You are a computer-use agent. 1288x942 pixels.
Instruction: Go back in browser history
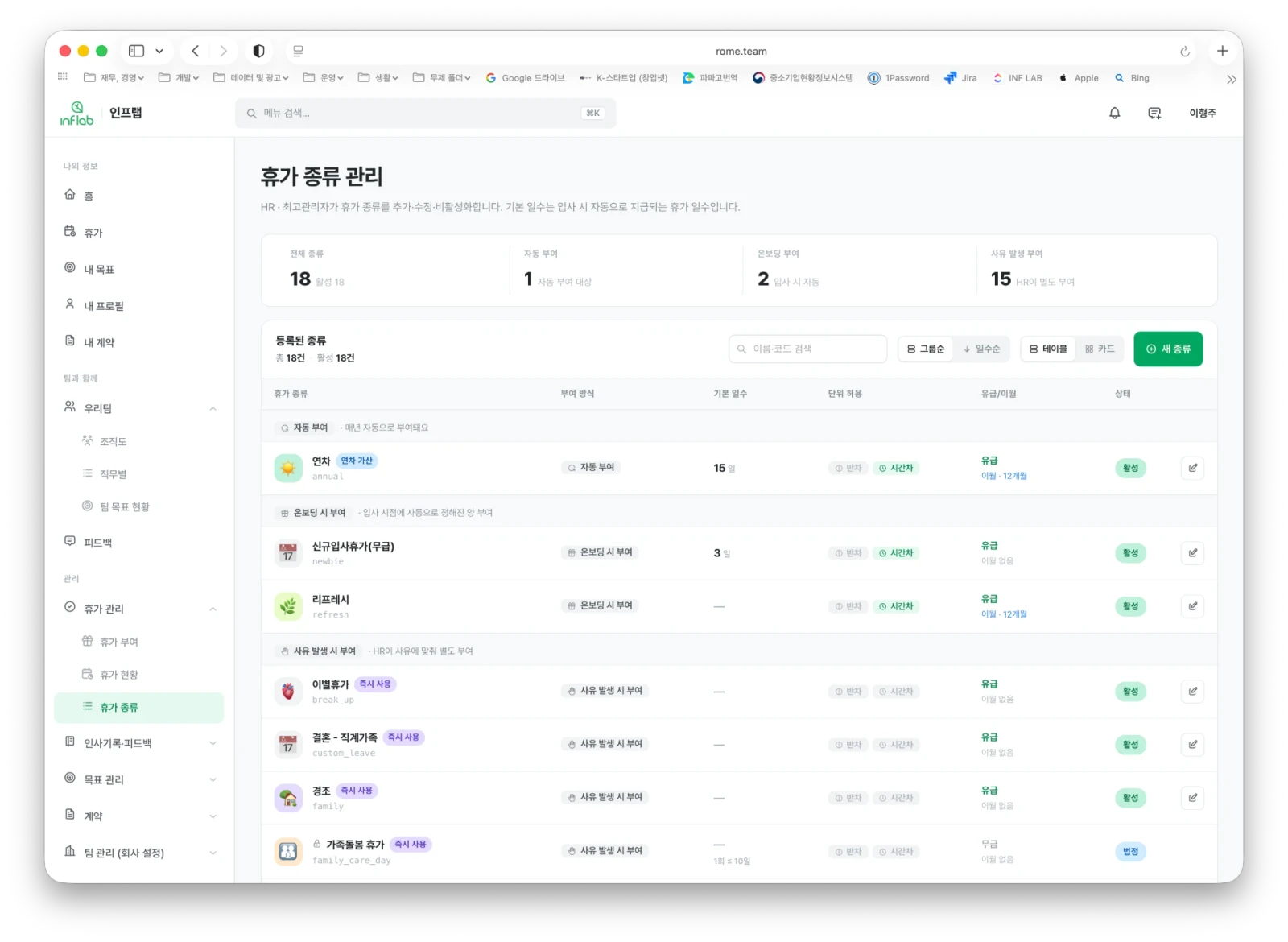(195, 51)
